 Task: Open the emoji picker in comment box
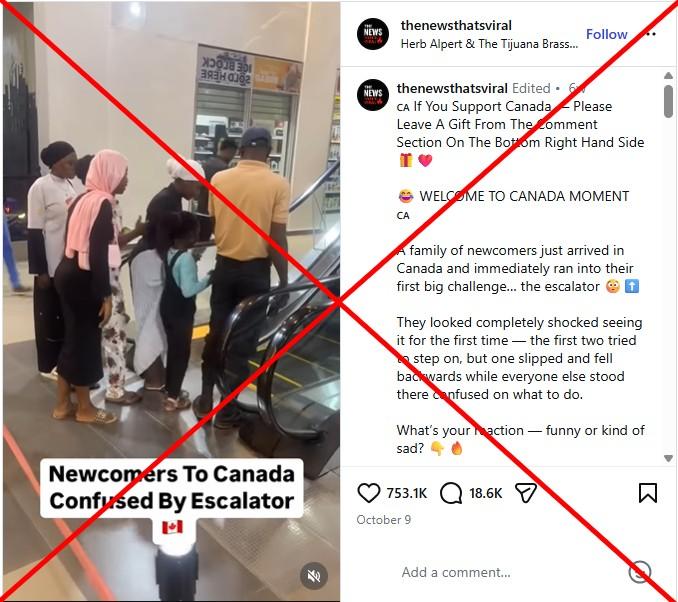(640, 572)
